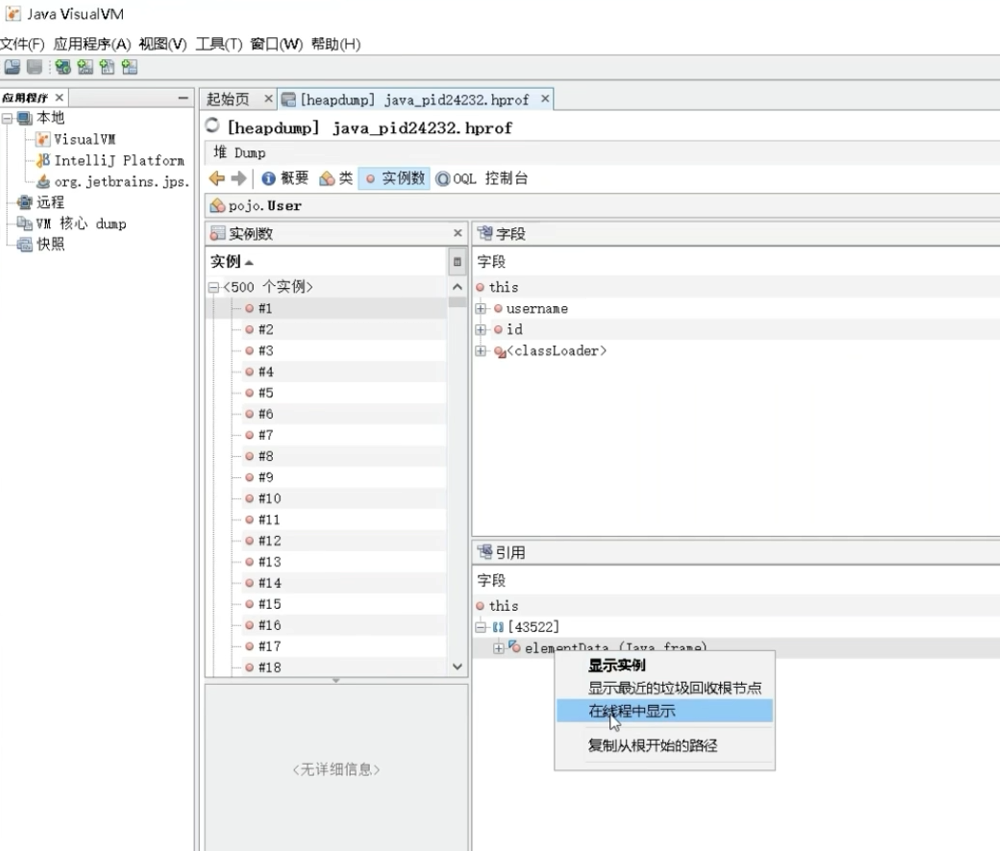Close the Instances (实例数) panel

point(457,233)
